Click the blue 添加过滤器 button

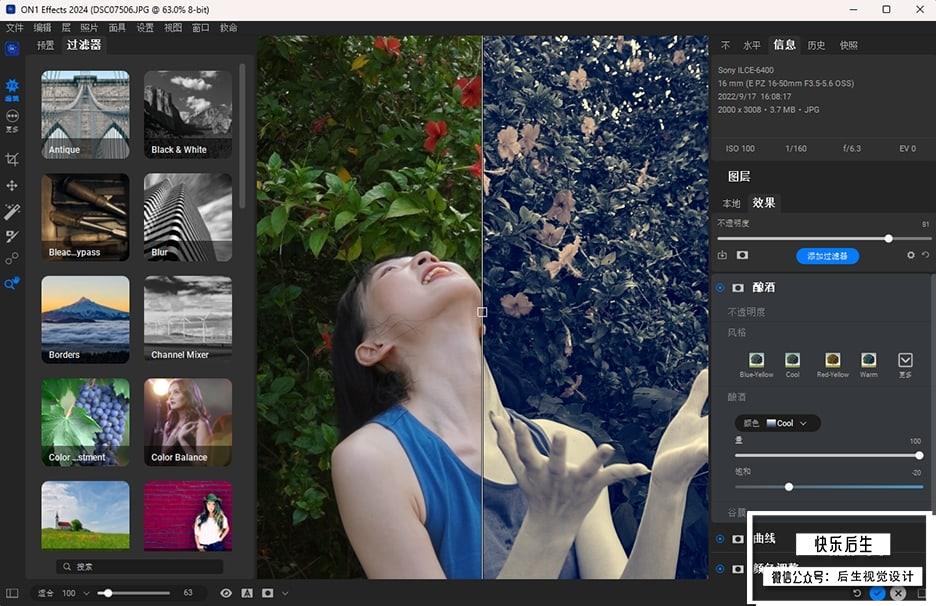point(827,256)
